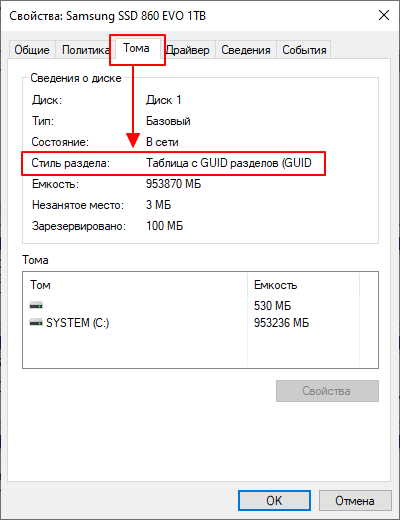Click the Стиль раздела label
Image resolution: width=400 pixels, height=520 pixels.
pos(70,163)
